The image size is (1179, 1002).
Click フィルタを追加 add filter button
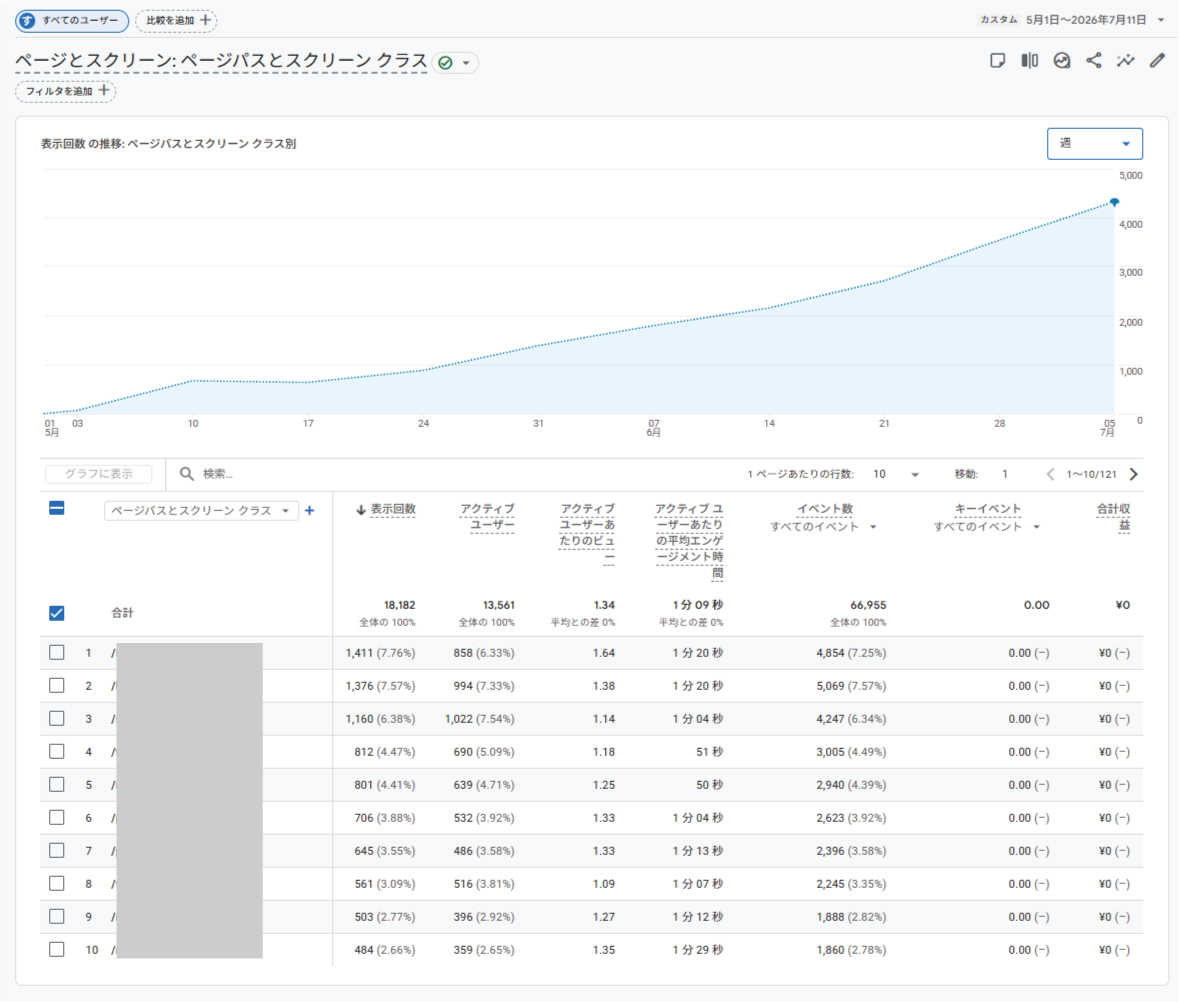pos(65,91)
